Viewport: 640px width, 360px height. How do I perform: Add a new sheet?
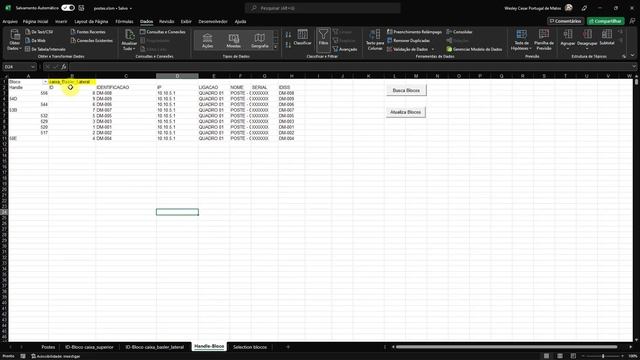pos(288,347)
